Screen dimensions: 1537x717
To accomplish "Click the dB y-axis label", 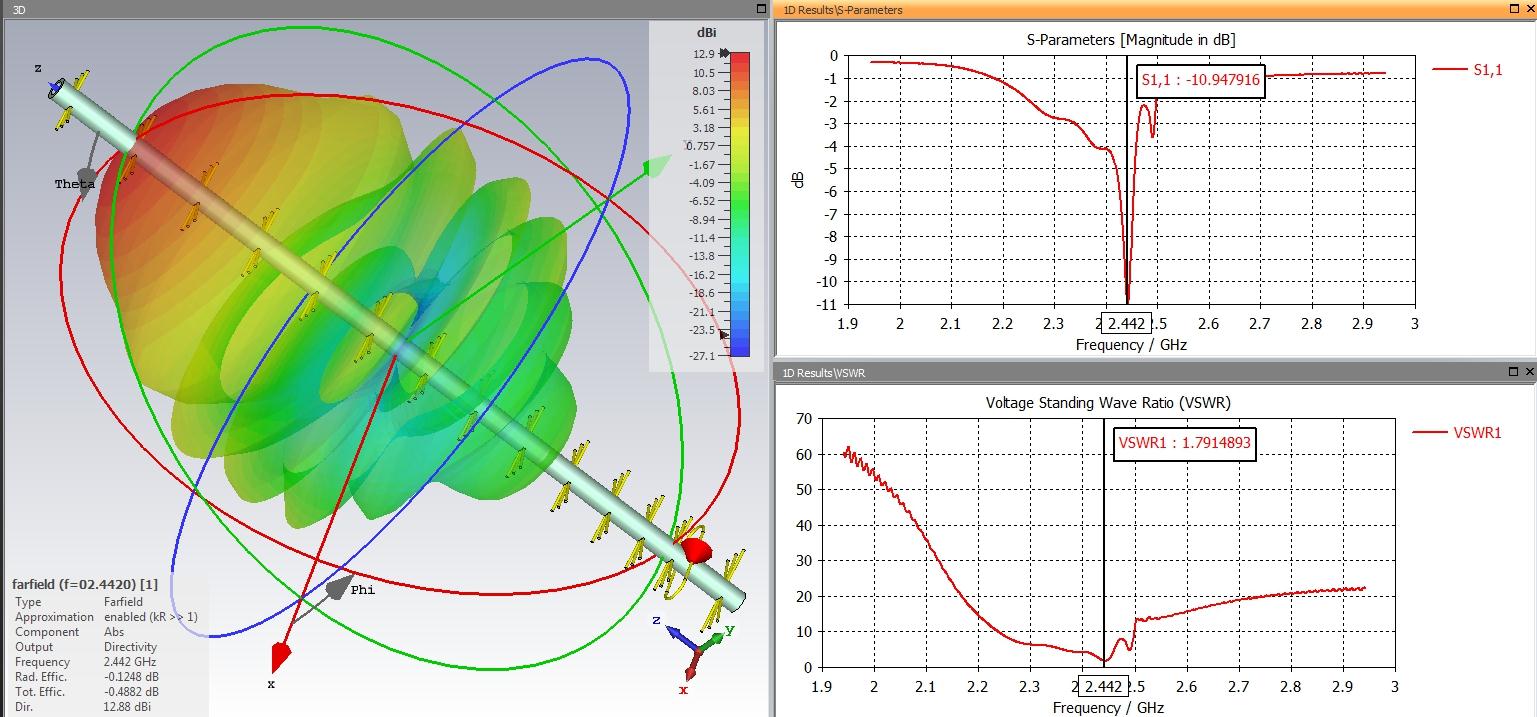I will click(x=798, y=180).
